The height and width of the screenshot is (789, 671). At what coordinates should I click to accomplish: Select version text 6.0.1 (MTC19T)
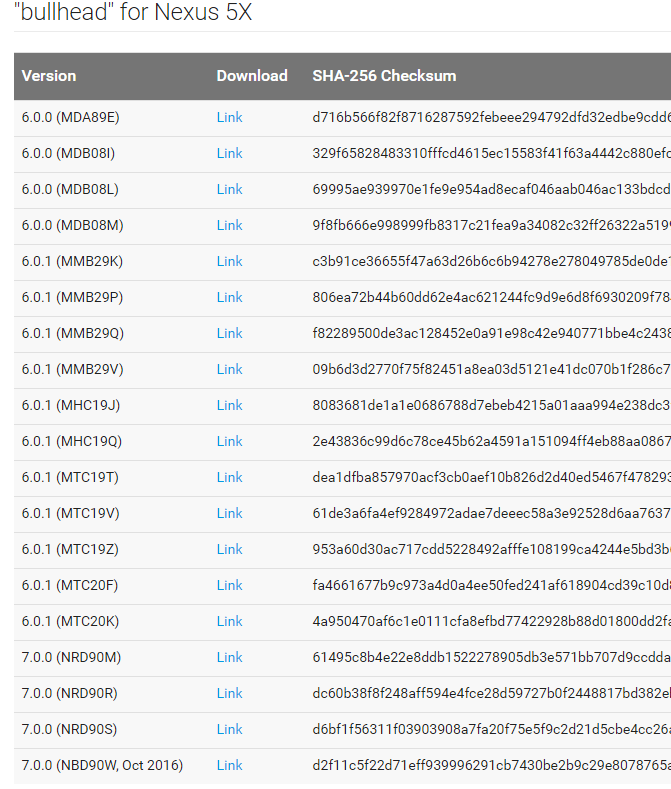tap(70, 477)
